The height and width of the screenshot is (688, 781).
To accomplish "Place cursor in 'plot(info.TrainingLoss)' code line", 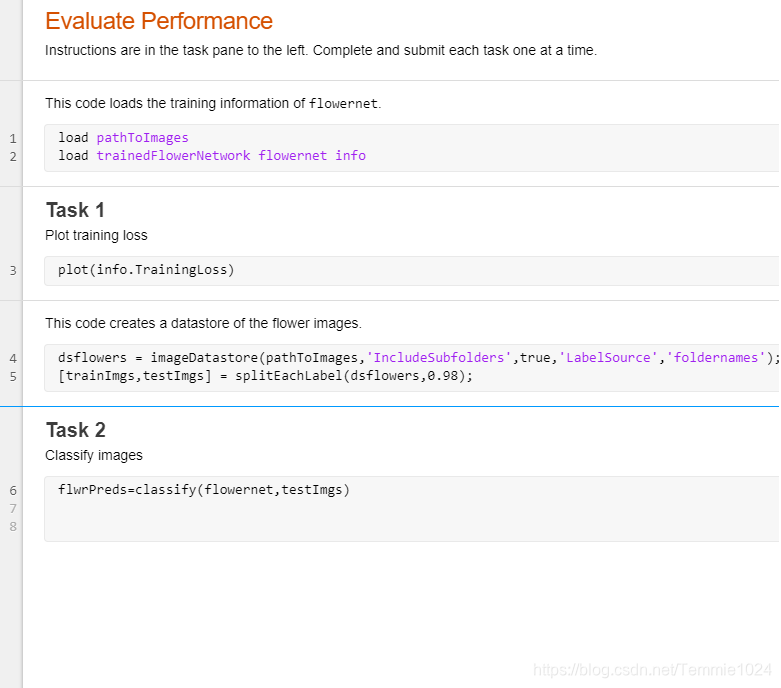I will coord(146,270).
